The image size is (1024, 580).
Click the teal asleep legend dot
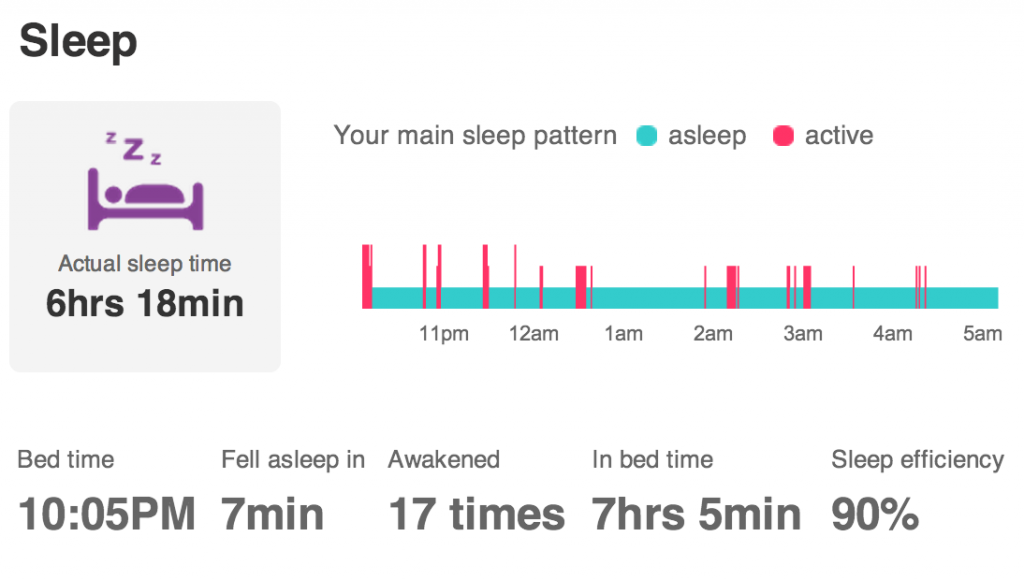(x=646, y=136)
